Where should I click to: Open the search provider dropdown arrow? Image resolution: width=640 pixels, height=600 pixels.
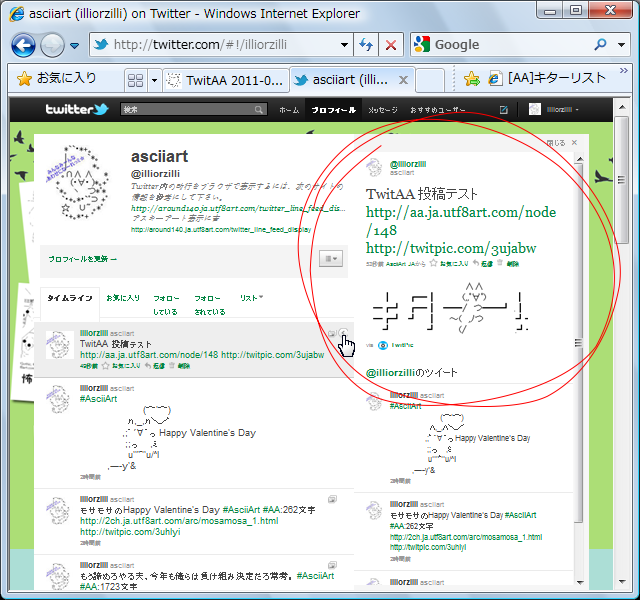click(621, 45)
